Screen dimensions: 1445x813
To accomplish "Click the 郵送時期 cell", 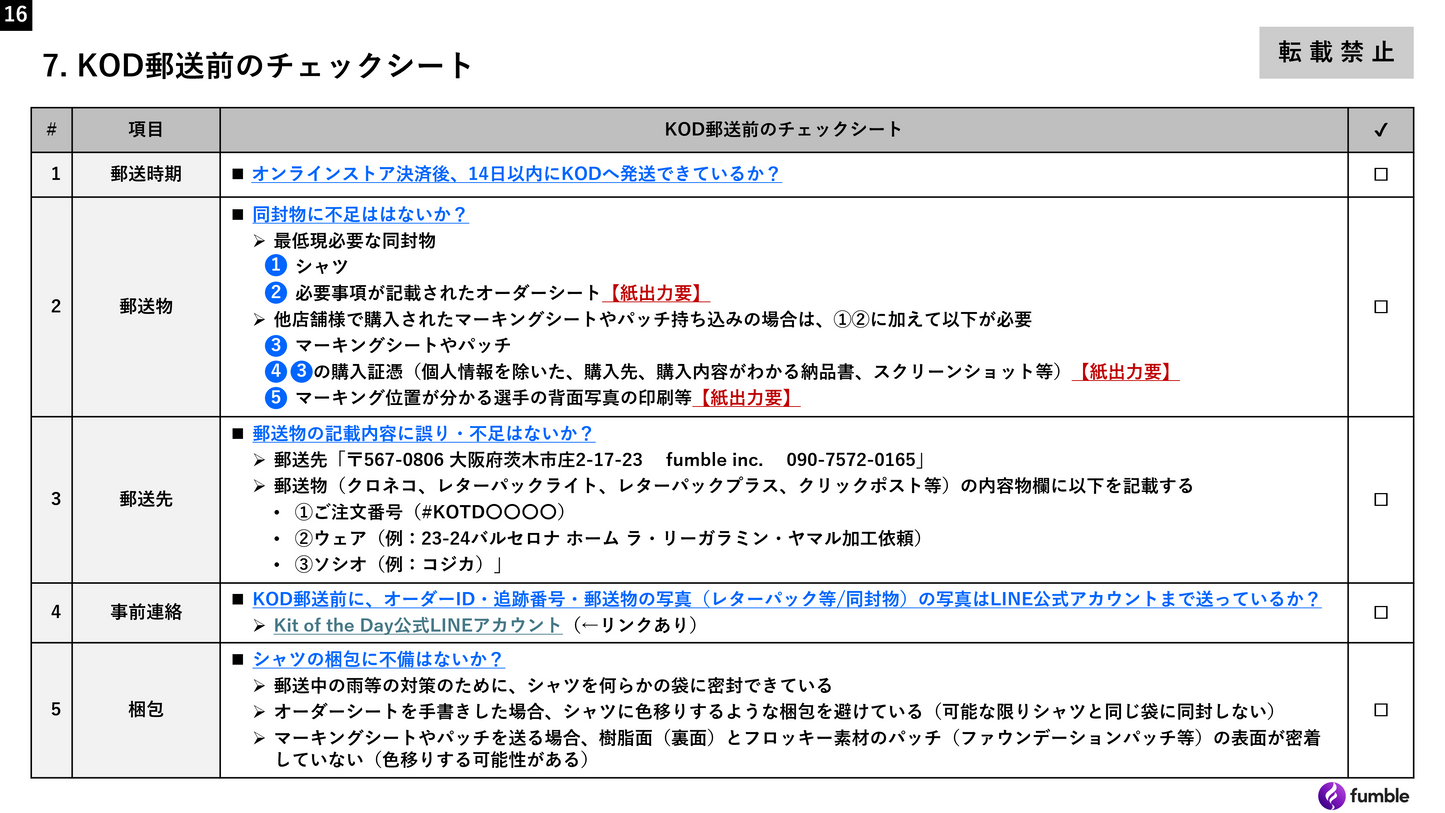I will pyautogui.click(x=146, y=174).
